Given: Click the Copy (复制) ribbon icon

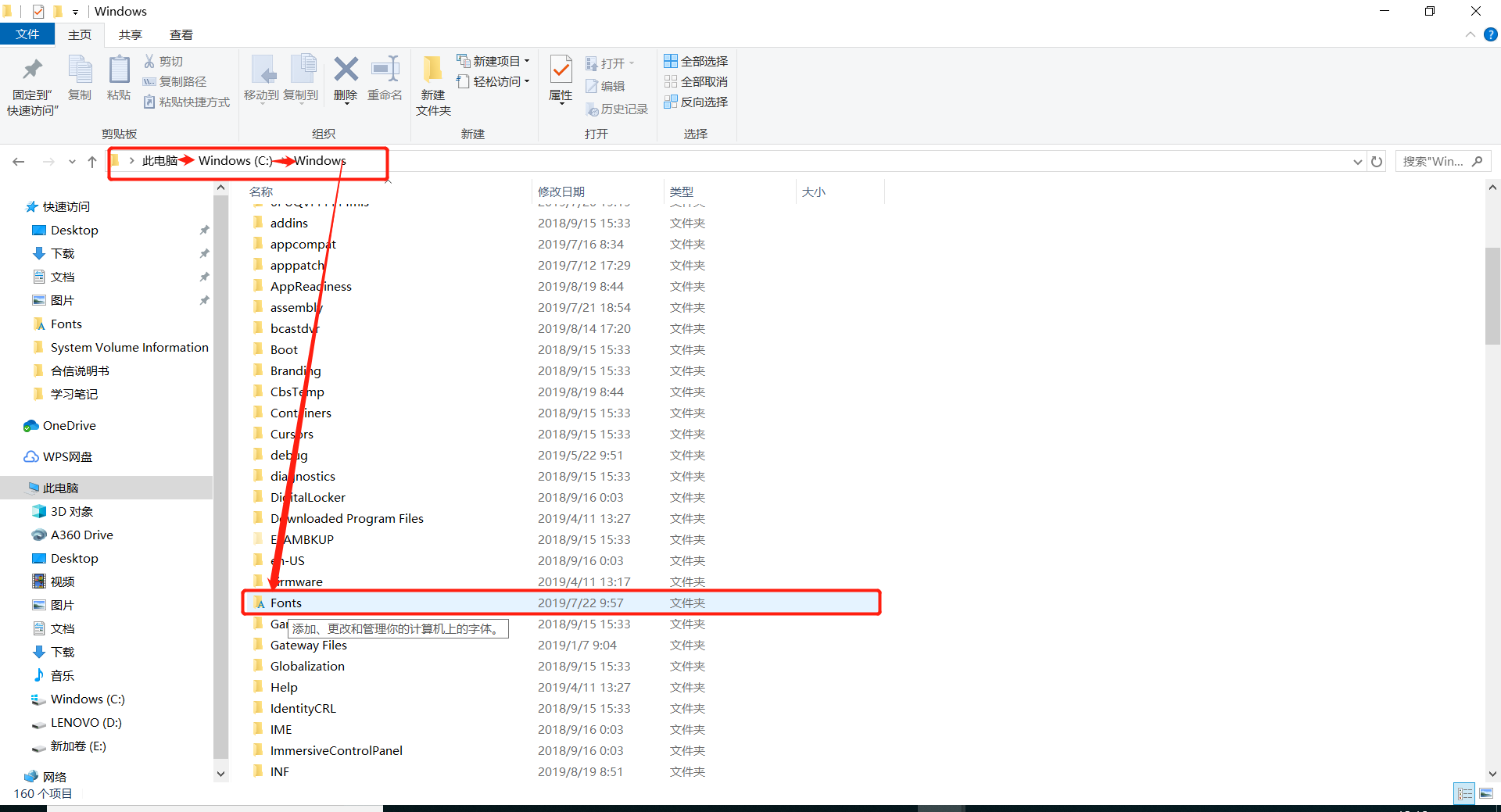Looking at the screenshot, I should coord(80,70).
